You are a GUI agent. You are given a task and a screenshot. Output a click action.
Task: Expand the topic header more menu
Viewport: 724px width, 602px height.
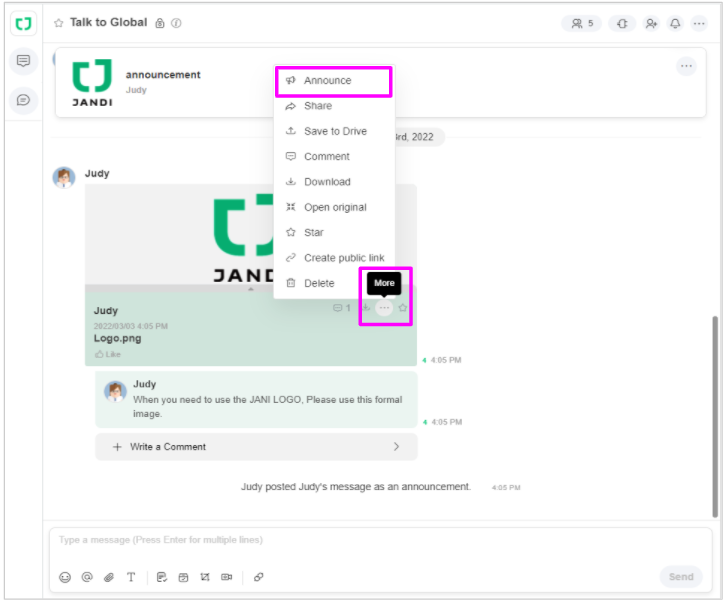pyautogui.click(x=699, y=23)
